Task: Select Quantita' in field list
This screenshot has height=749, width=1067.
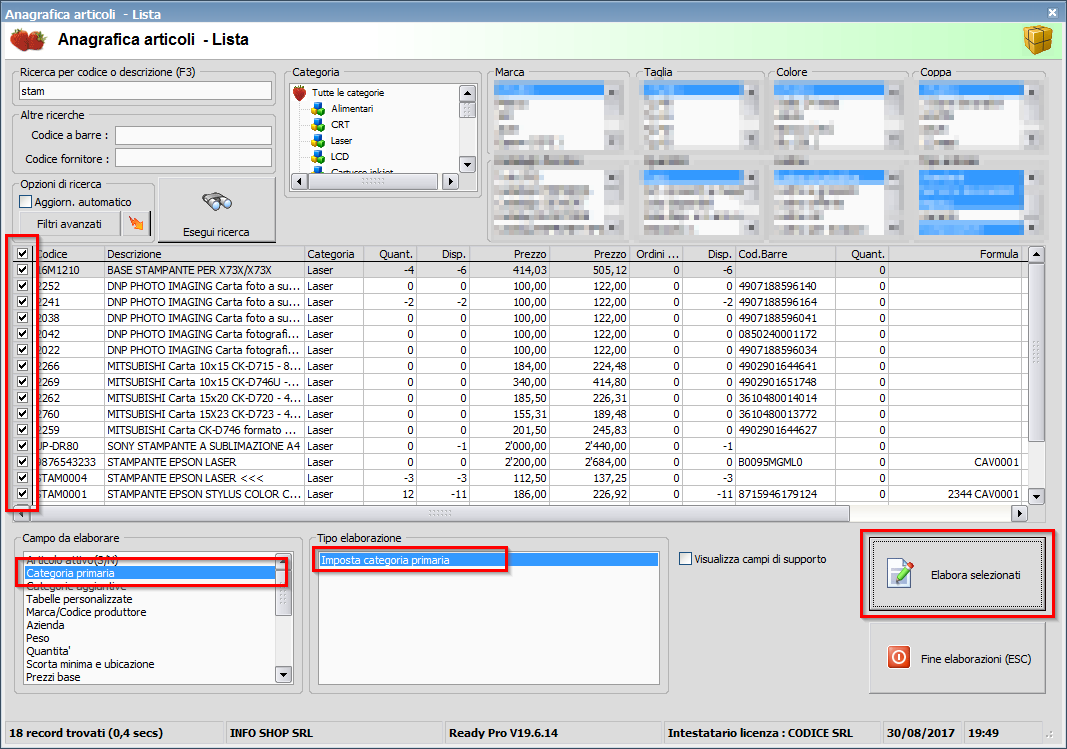Action: pos(48,650)
